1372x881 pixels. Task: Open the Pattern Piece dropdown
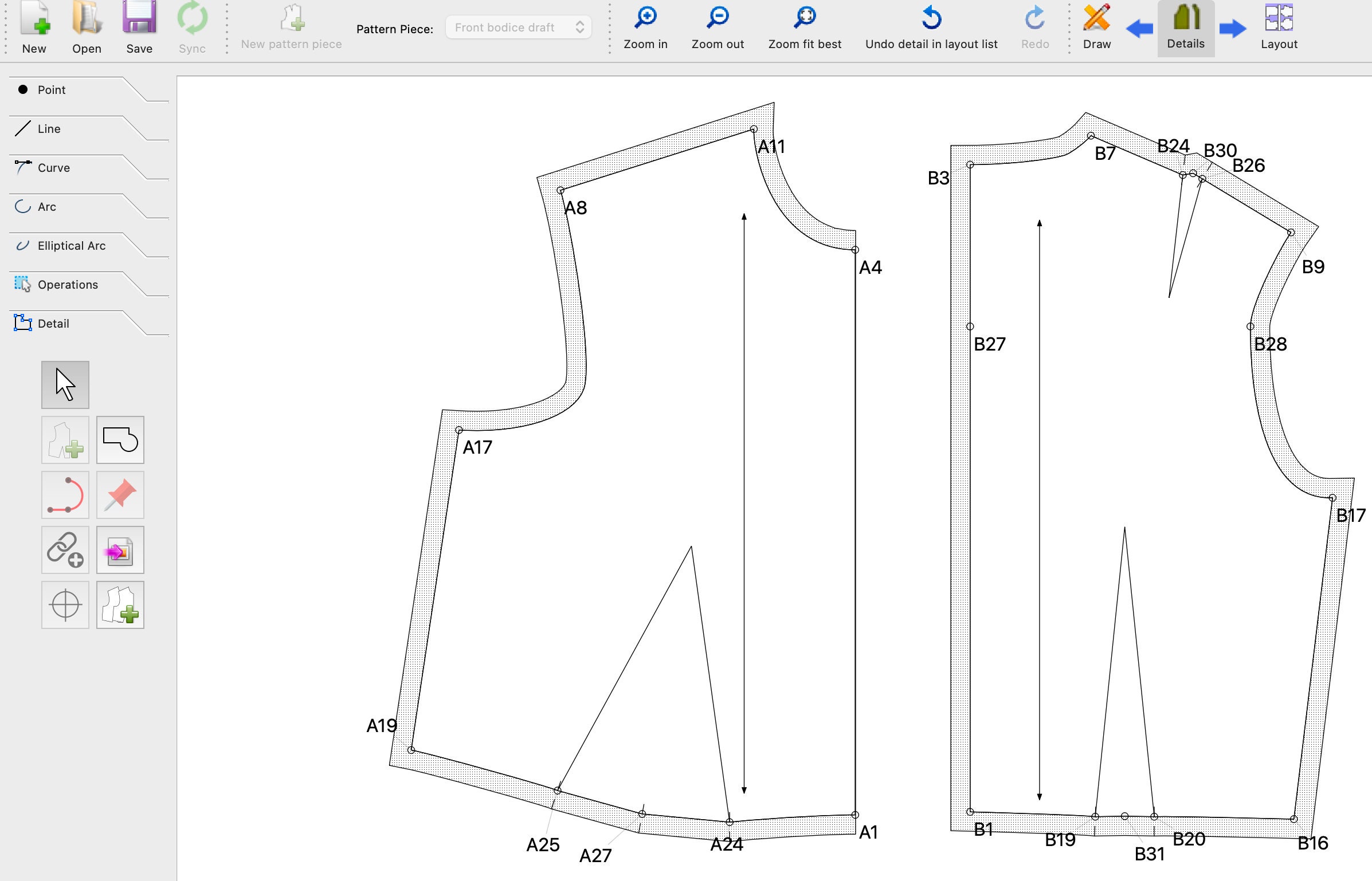coord(518,27)
